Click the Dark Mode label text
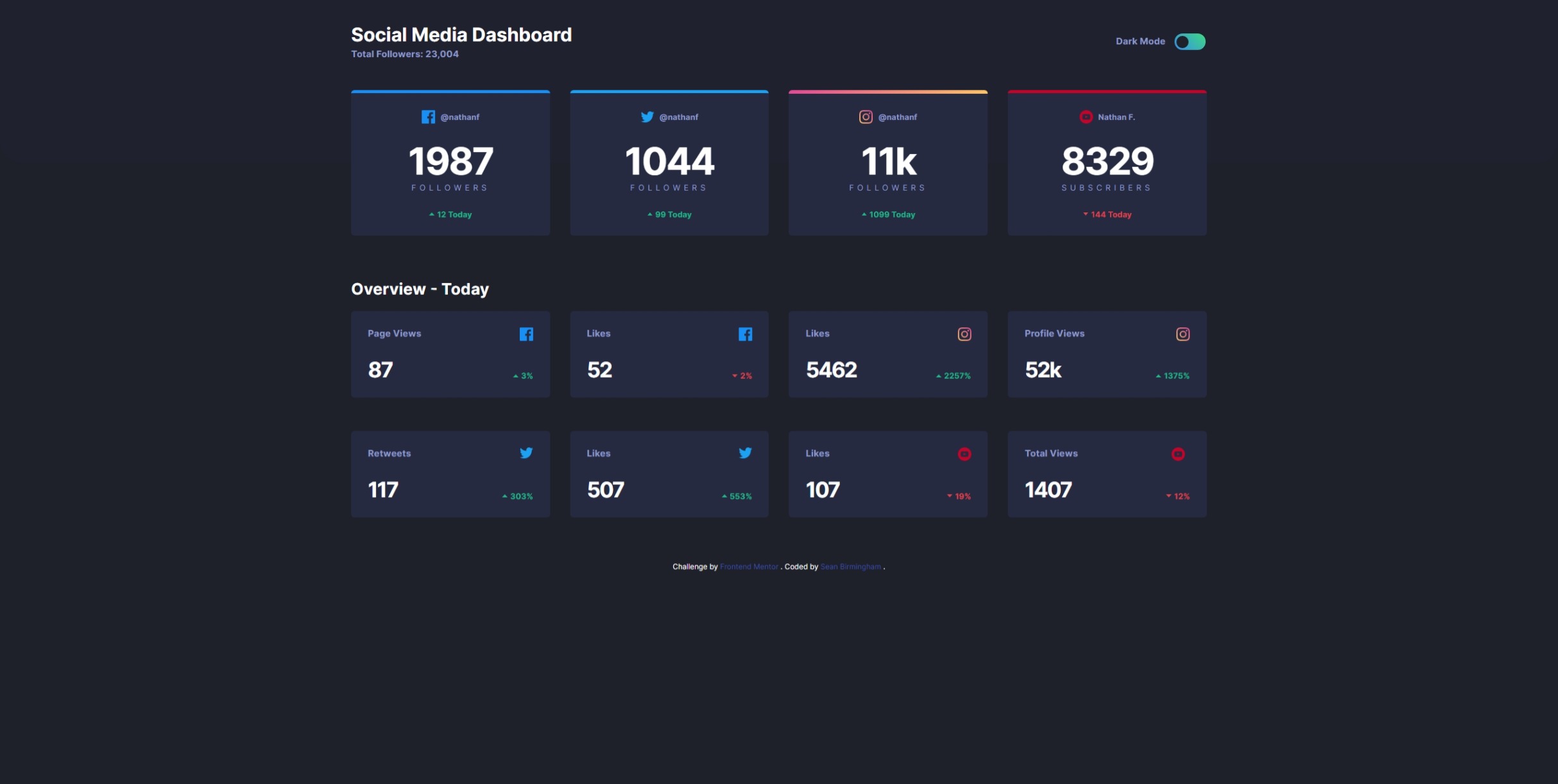 point(1140,41)
